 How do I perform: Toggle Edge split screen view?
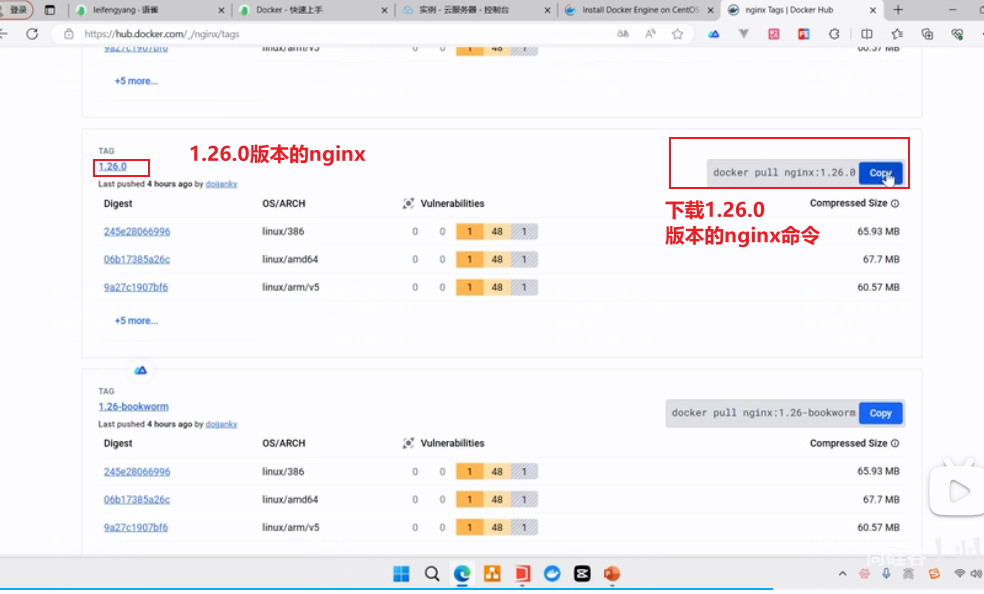[x=867, y=34]
